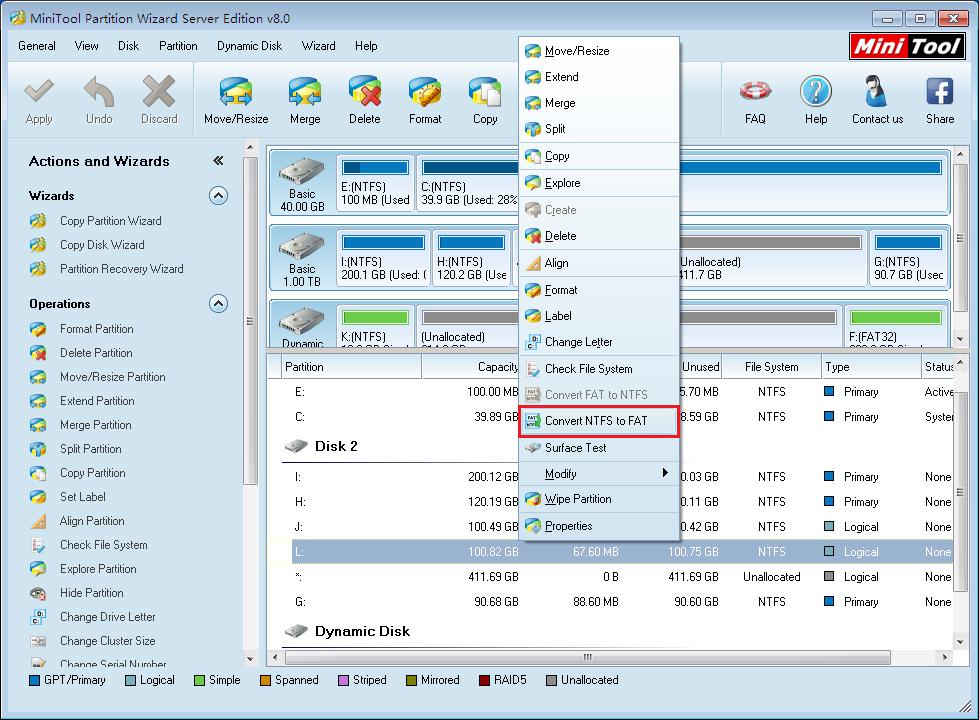Collapse the Wizards section

(218, 196)
